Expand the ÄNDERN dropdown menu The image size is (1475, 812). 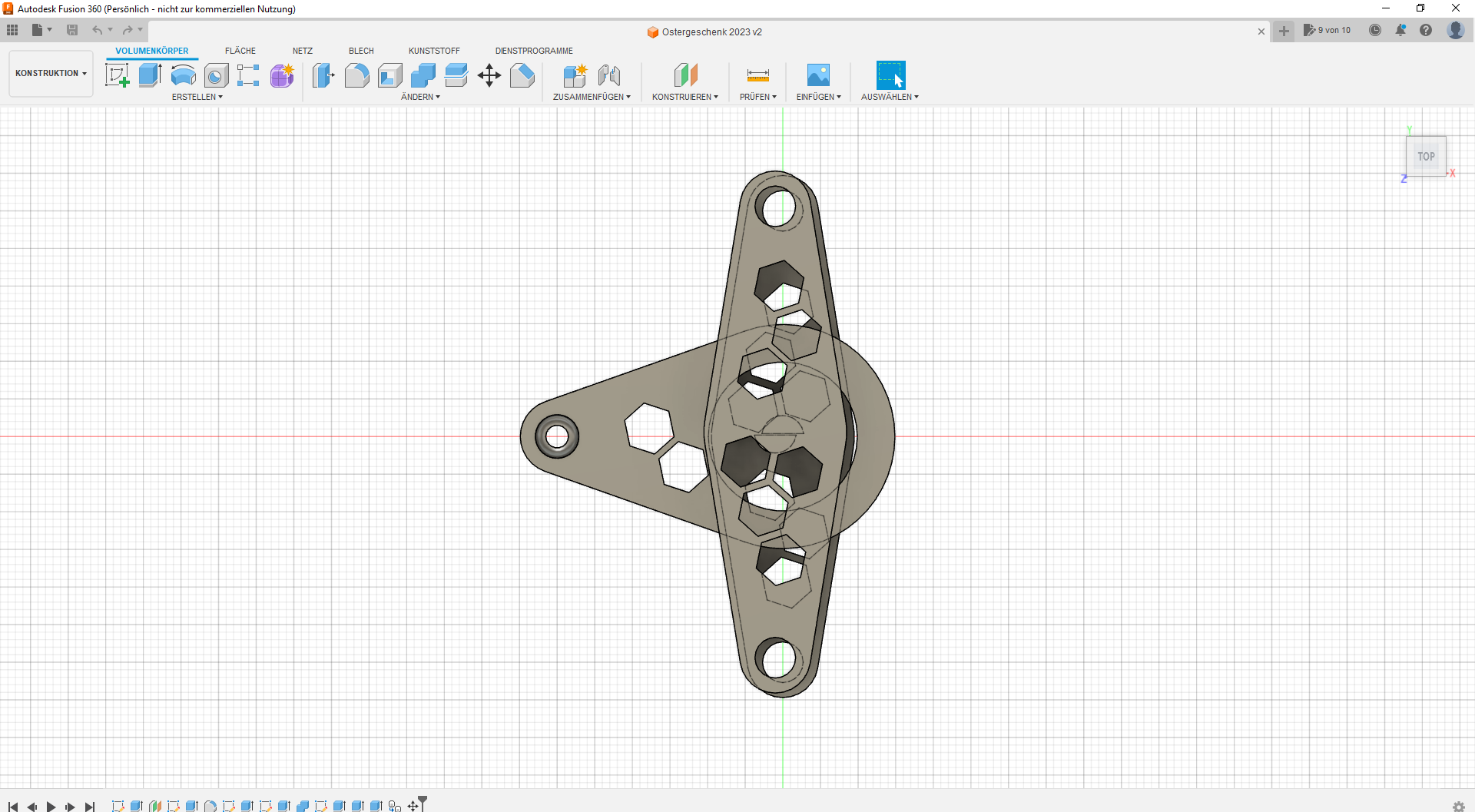[x=421, y=98]
